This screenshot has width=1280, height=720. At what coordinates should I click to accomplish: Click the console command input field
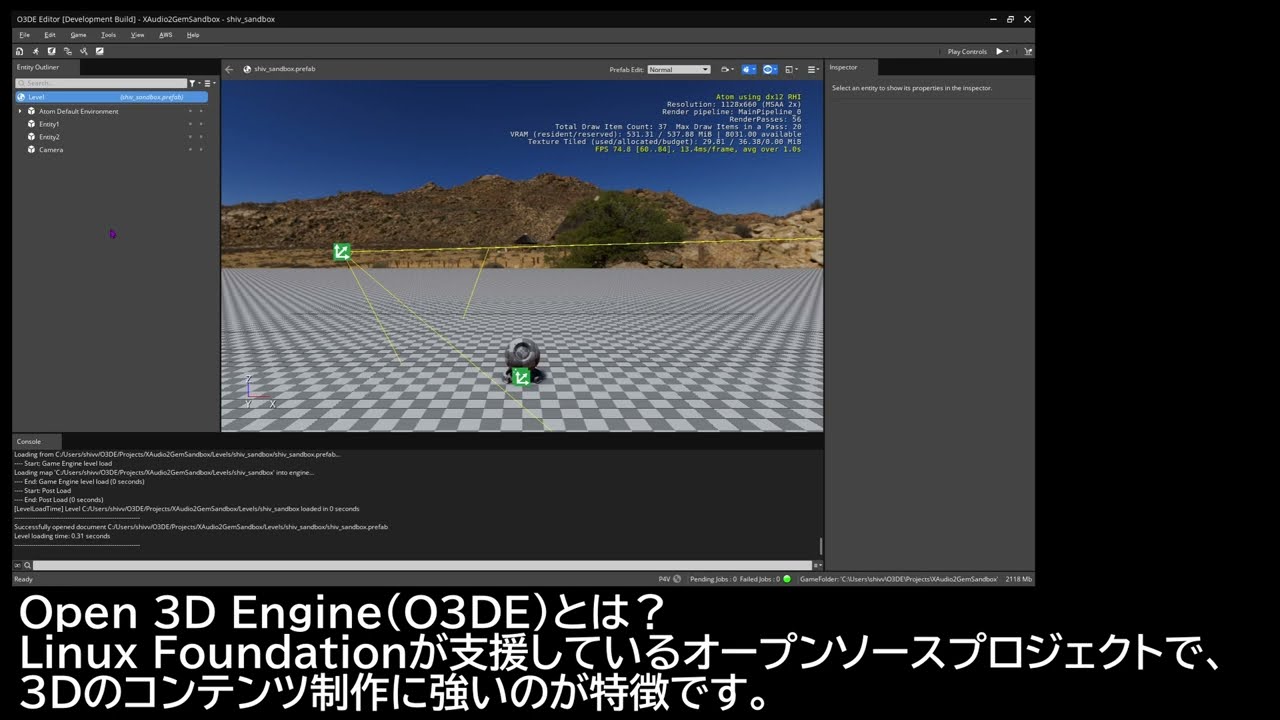[x=423, y=565]
